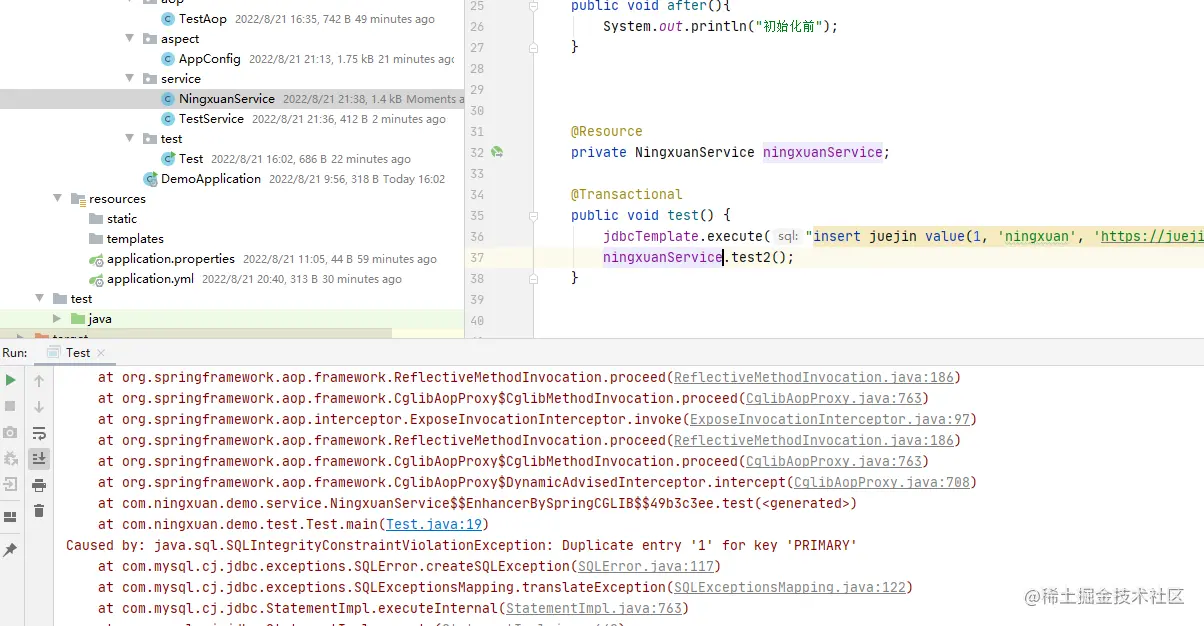Click application.yml file icon

pyautogui.click(x=96, y=279)
